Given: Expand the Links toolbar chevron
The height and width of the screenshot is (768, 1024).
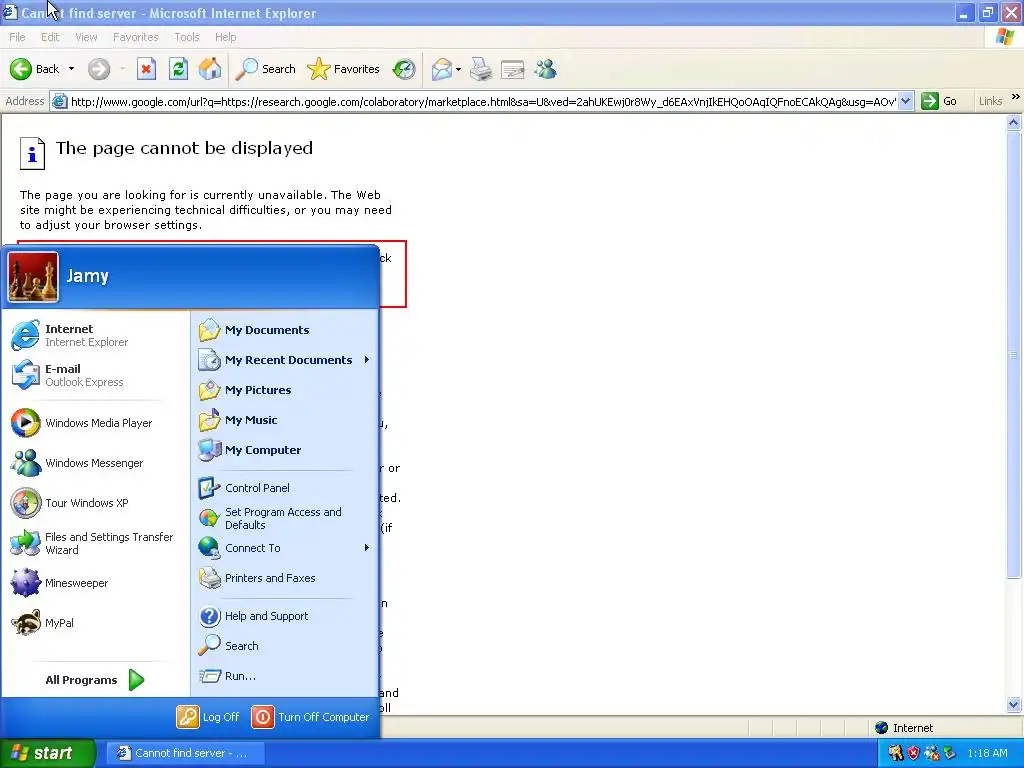Looking at the screenshot, I should (1015, 97).
